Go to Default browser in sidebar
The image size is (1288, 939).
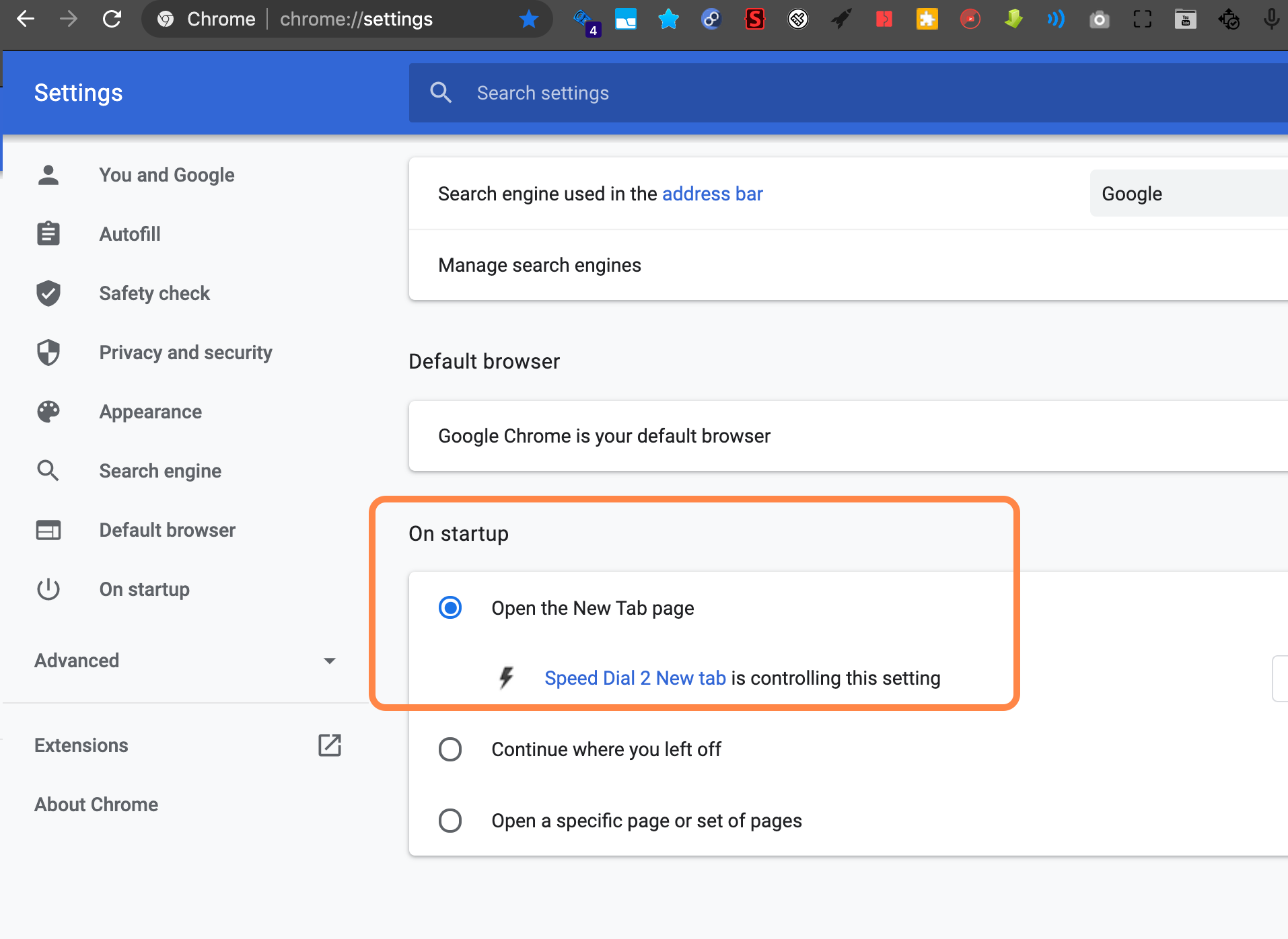coord(168,530)
